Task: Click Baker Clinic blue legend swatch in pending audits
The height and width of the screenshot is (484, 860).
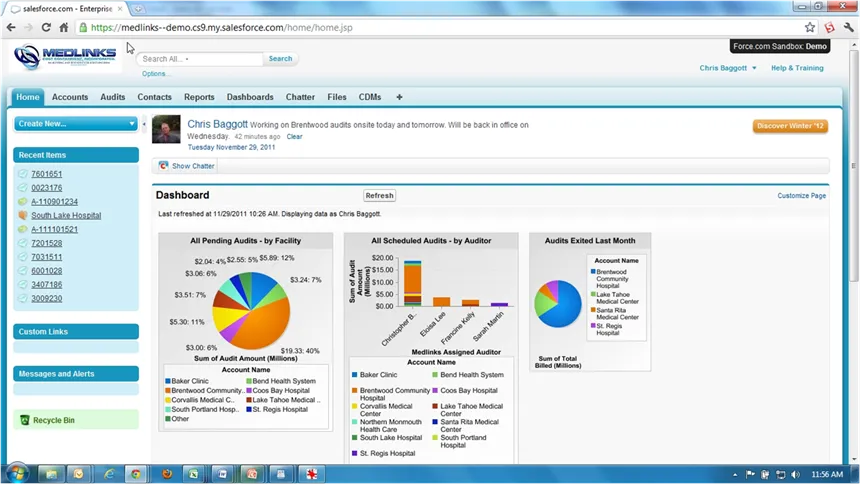Action: pos(168,381)
